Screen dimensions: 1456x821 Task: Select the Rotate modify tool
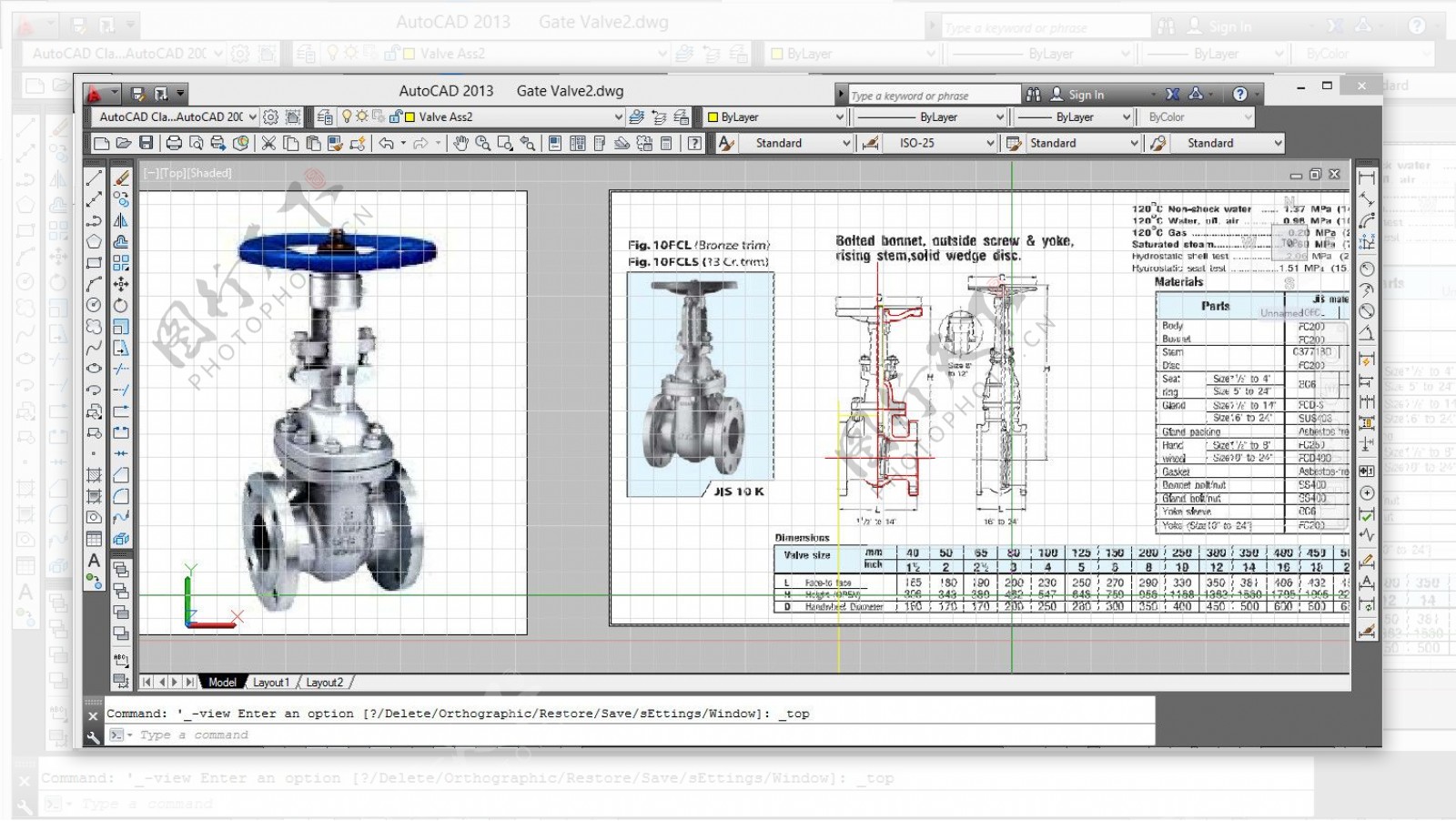click(121, 305)
